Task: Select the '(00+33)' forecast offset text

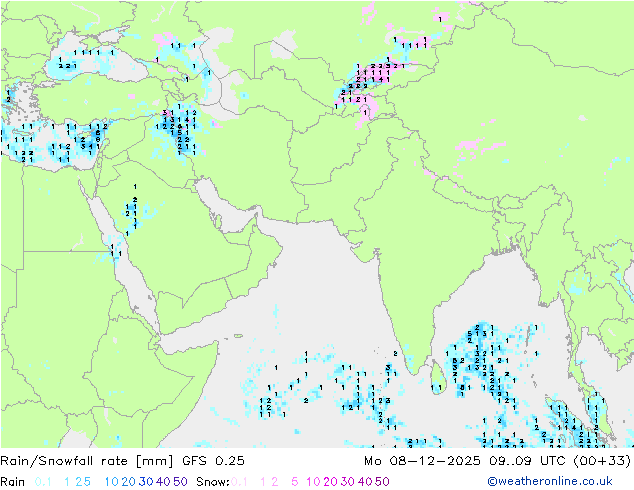Action: 602,461
